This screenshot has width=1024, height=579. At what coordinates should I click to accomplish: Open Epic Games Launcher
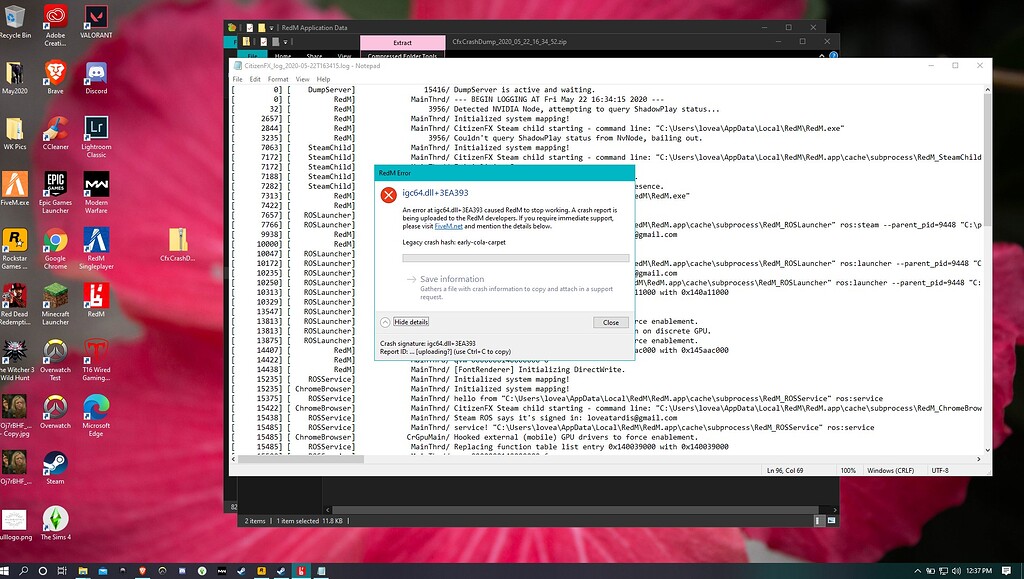coord(55,185)
